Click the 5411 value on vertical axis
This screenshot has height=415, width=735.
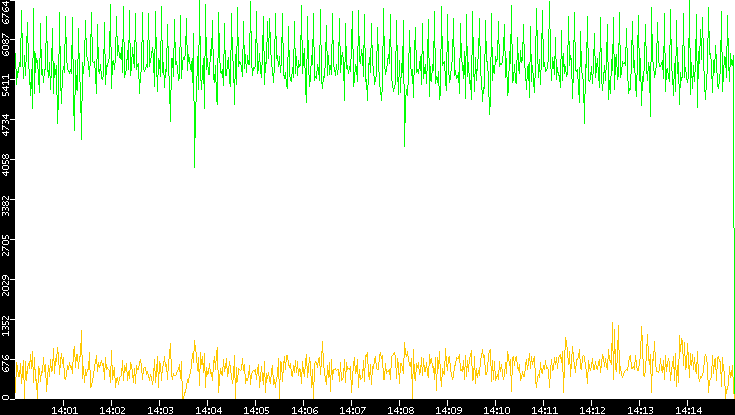click(6, 85)
